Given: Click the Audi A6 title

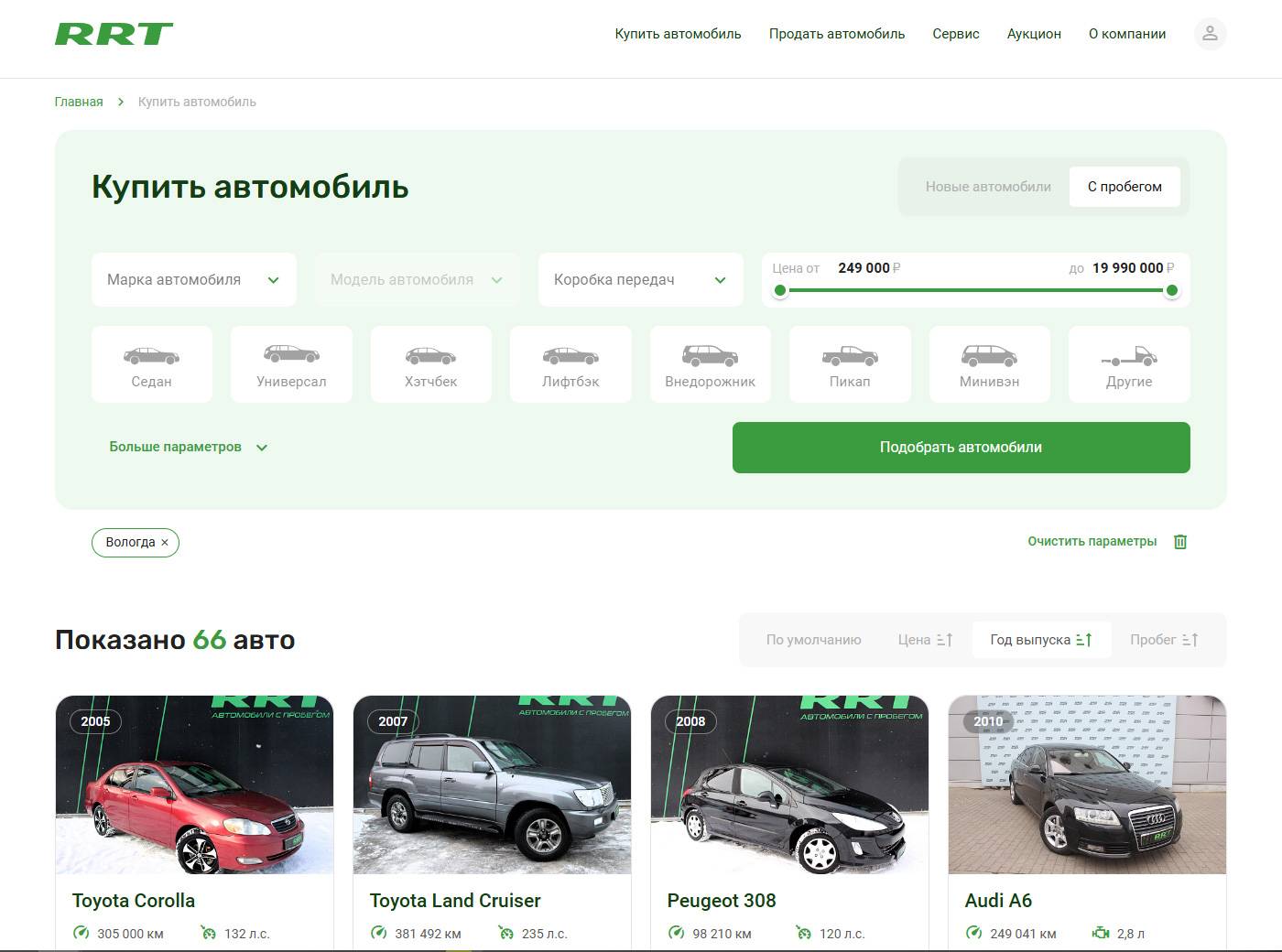Looking at the screenshot, I should (x=998, y=901).
